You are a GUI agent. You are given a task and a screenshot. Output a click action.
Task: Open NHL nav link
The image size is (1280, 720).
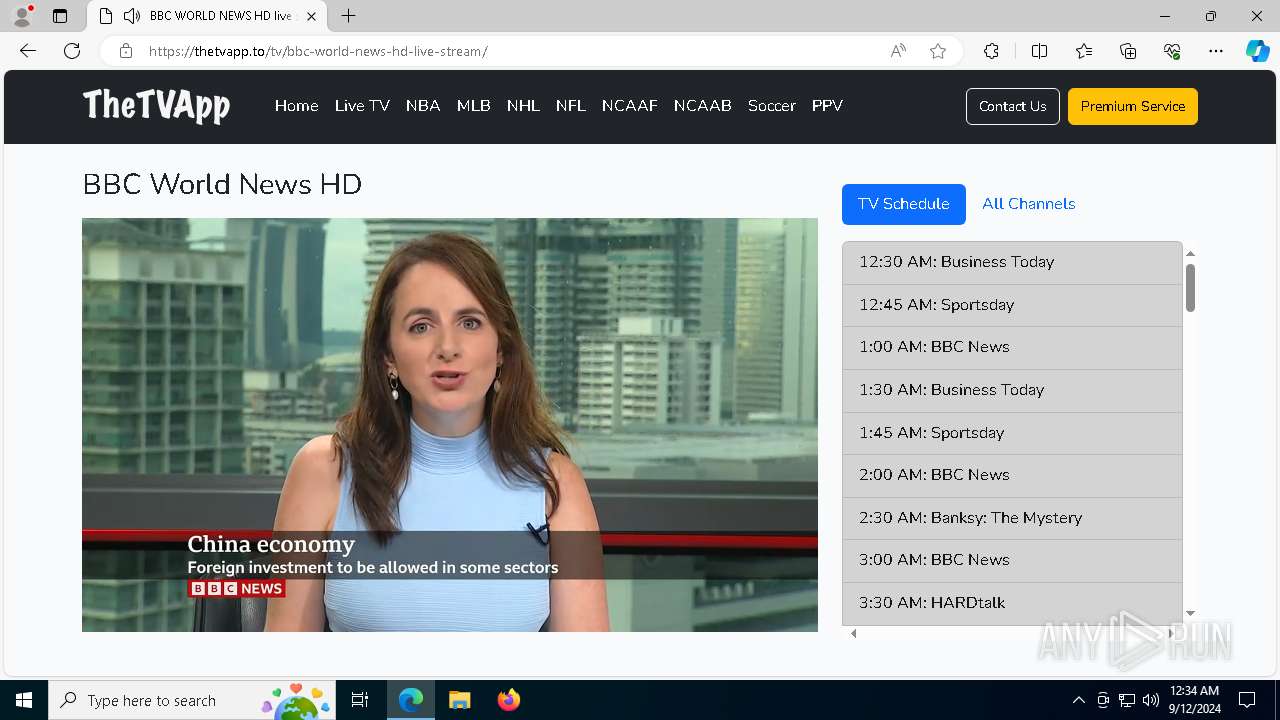coord(523,106)
